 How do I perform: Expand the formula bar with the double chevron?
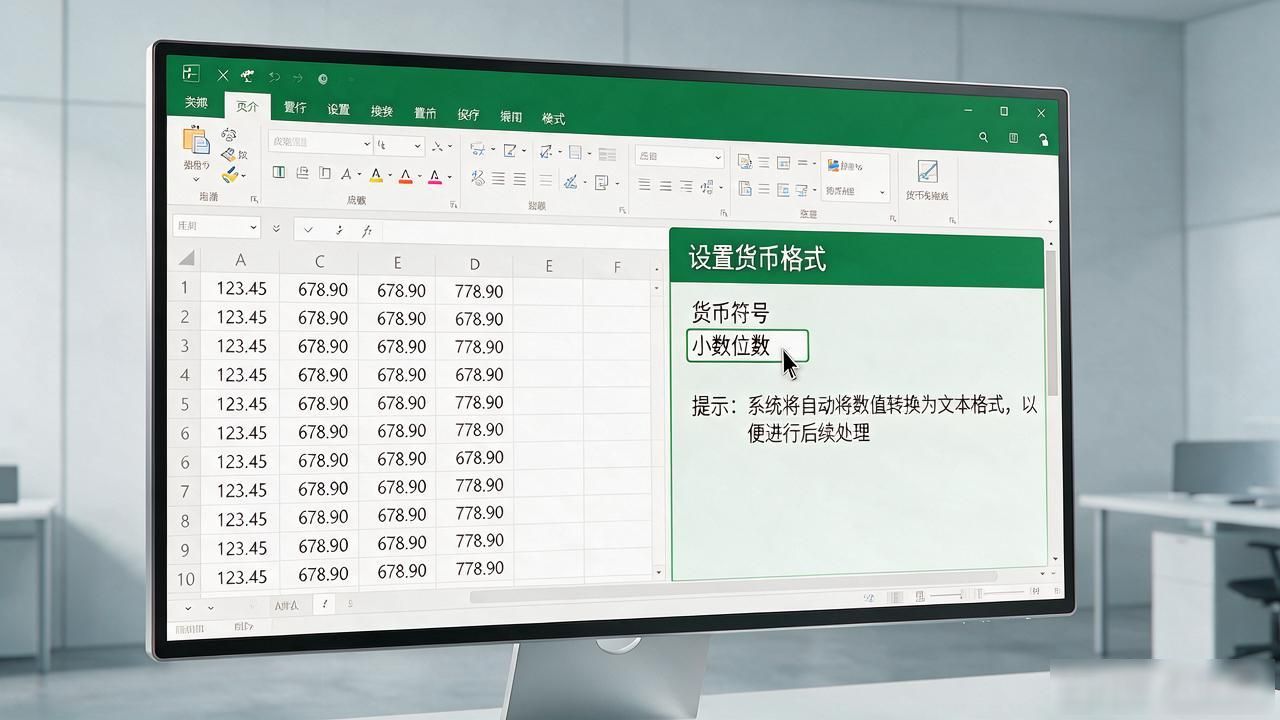(277, 229)
